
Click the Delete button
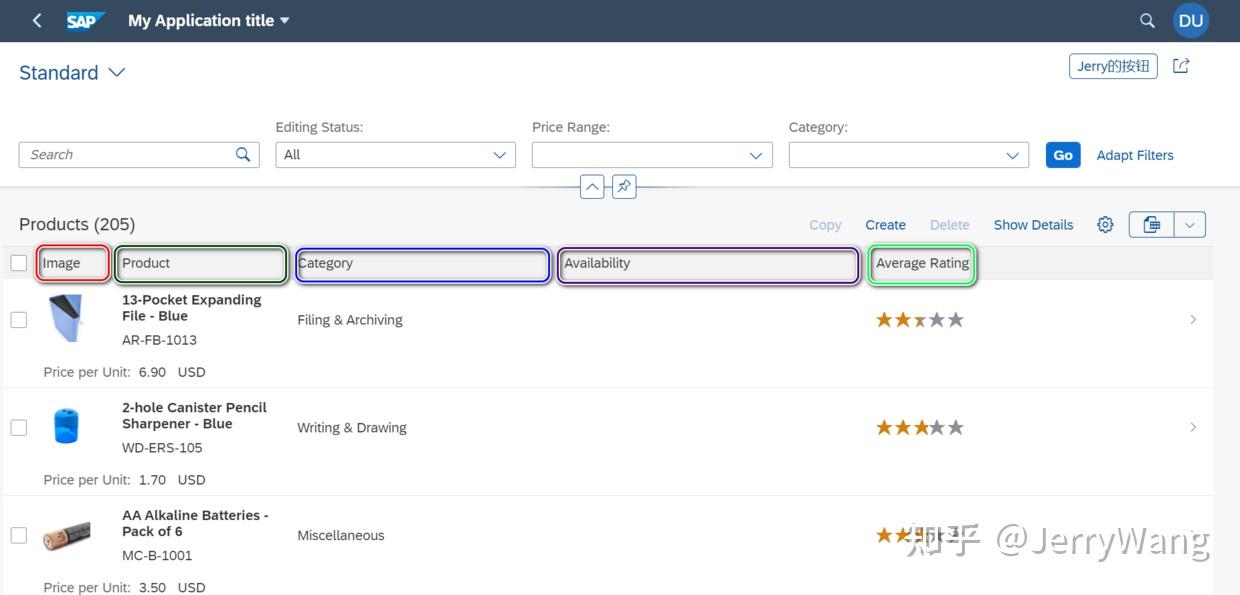pyautogui.click(x=950, y=225)
